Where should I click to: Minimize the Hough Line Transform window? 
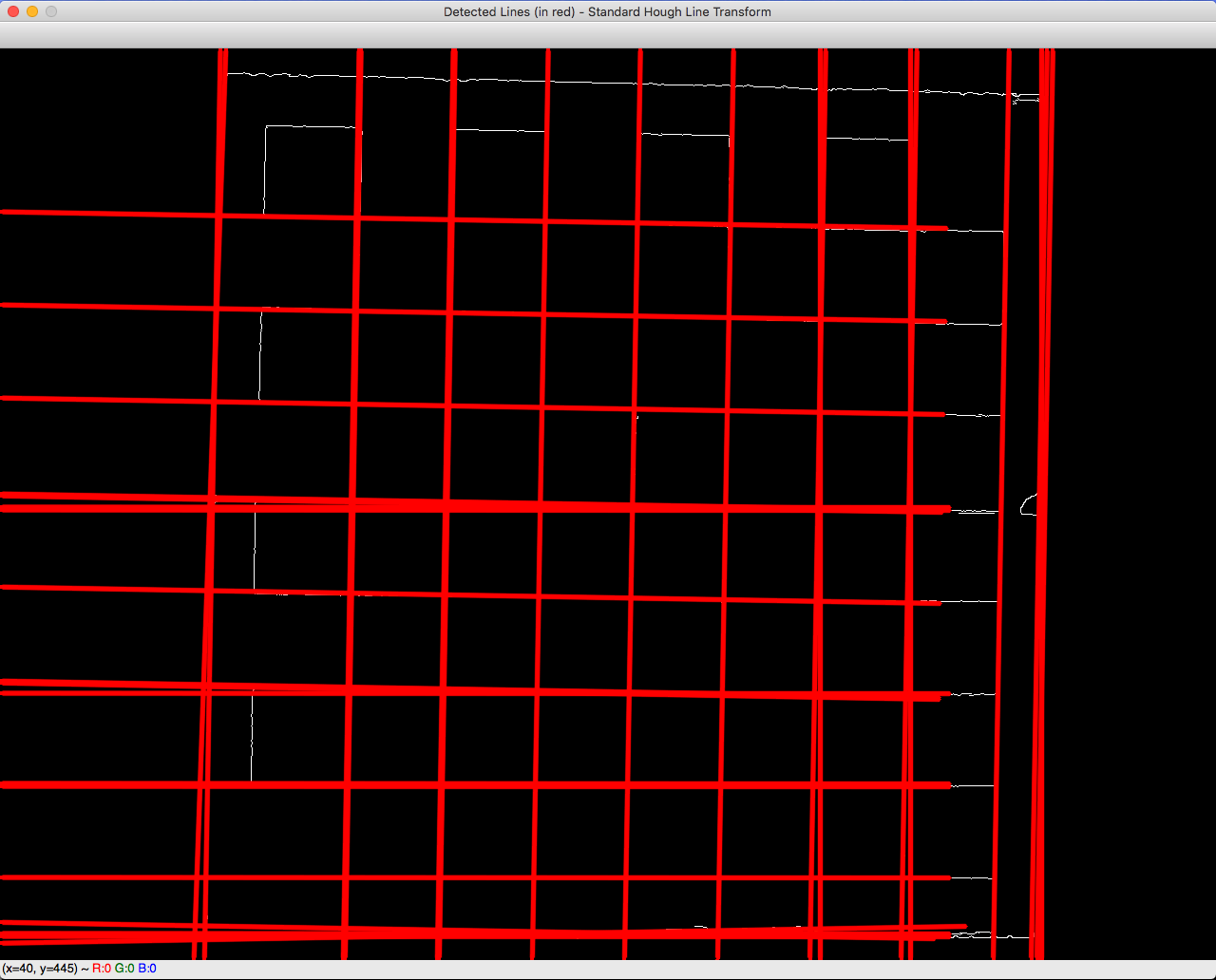click(x=32, y=11)
